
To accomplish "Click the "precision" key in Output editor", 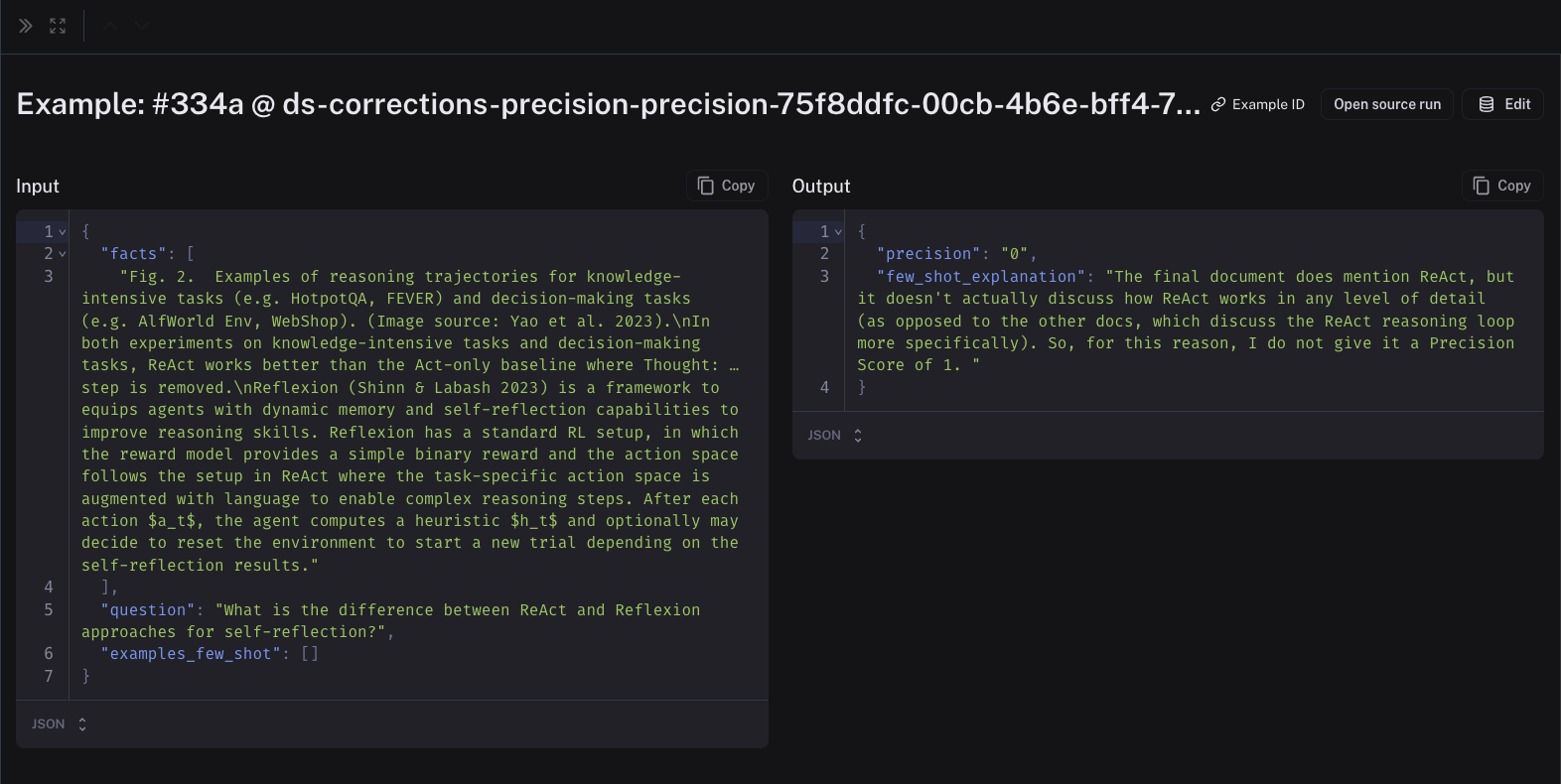I will pyautogui.click(x=928, y=254).
